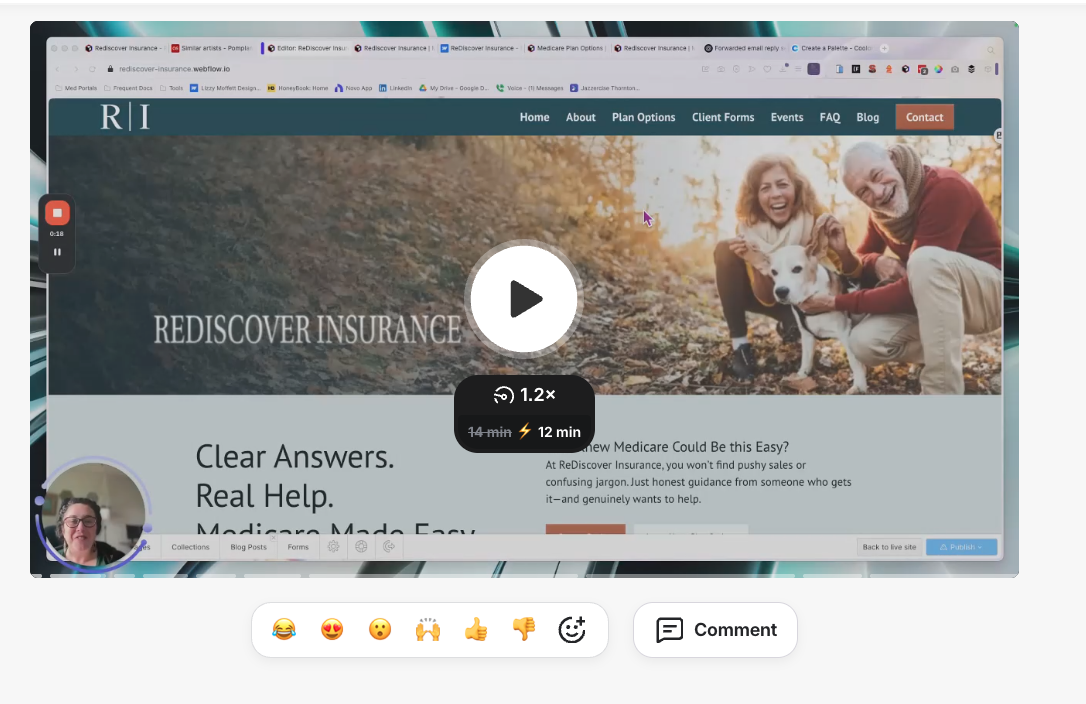Open the LinkedIn bookmark
The image size is (1086, 704).
tap(395, 88)
